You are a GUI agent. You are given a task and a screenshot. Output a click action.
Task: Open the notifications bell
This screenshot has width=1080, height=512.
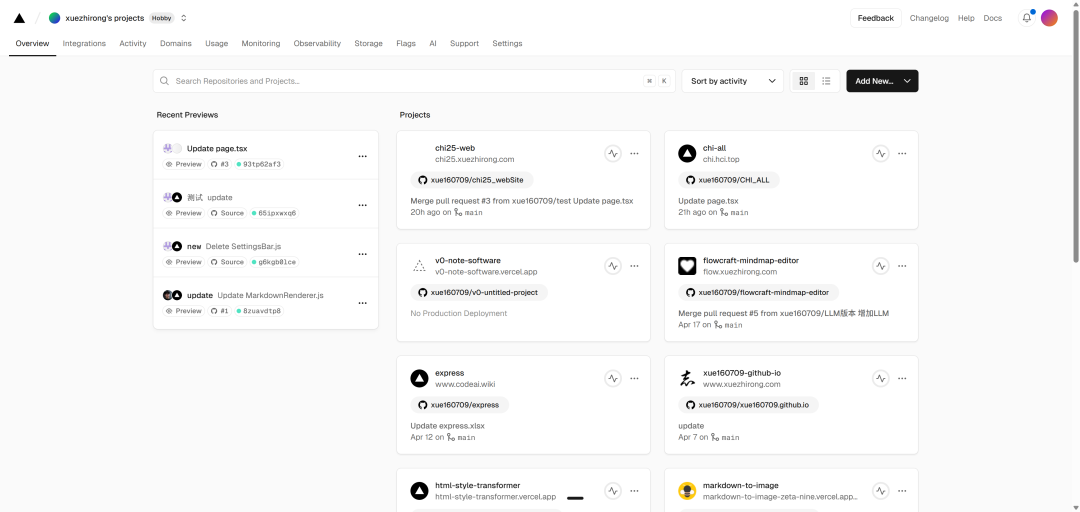[1027, 18]
